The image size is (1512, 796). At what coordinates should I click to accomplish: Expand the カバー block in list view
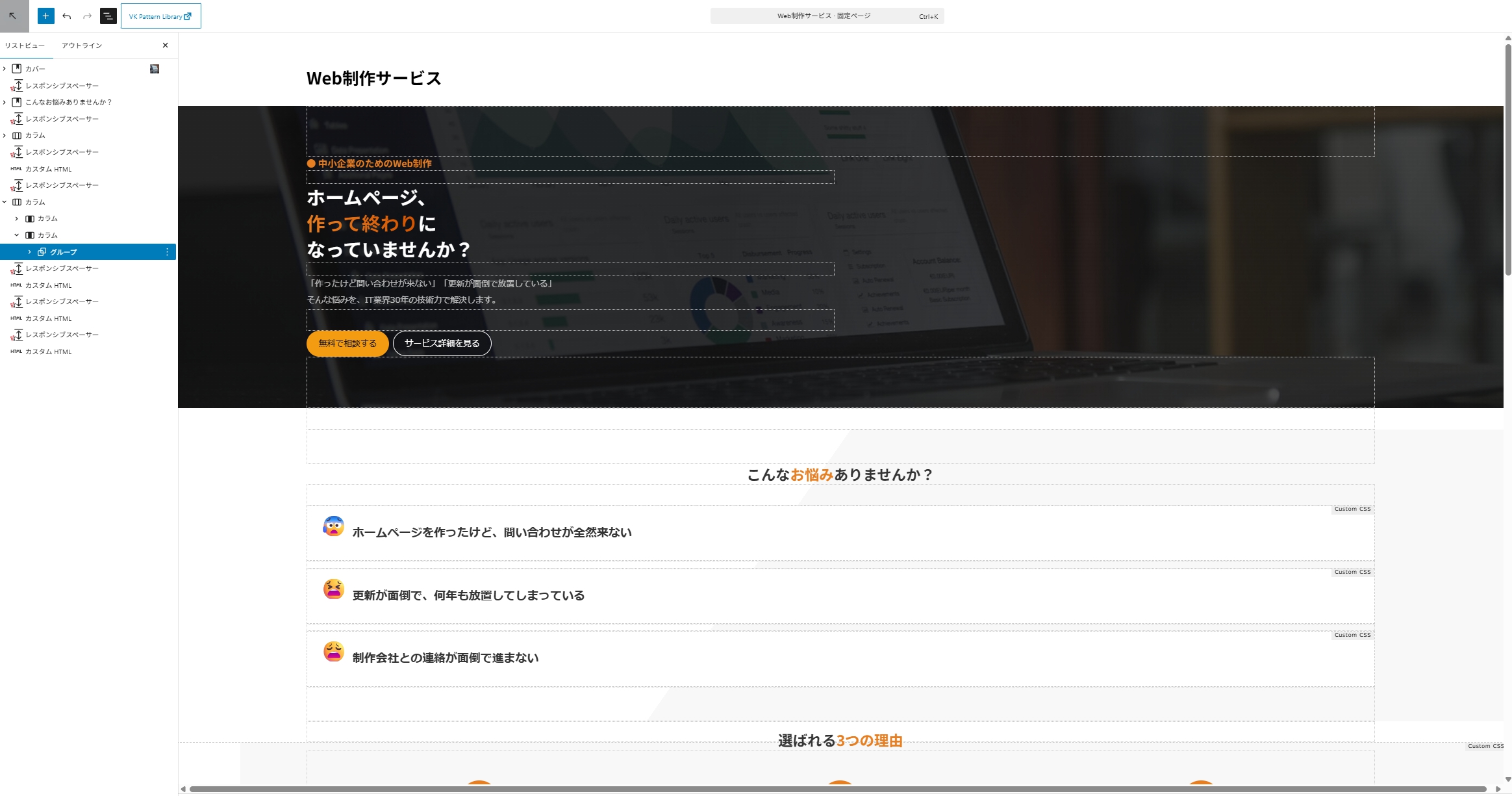[x=5, y=68]
